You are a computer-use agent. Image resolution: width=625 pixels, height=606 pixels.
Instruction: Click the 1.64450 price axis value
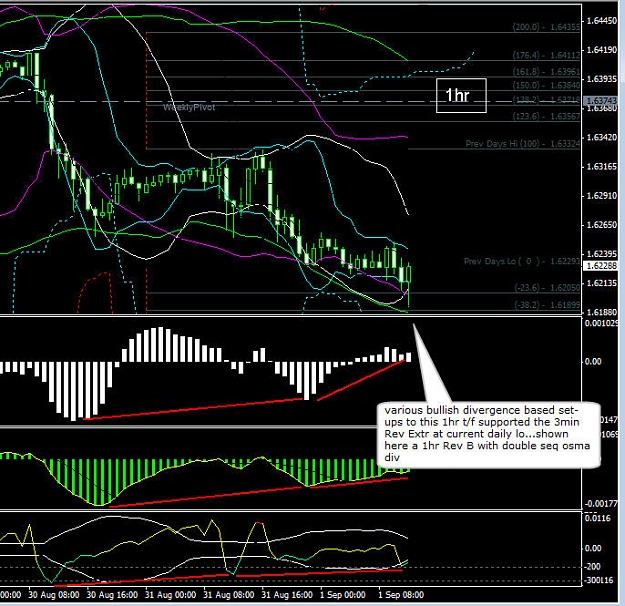point(601,21)
